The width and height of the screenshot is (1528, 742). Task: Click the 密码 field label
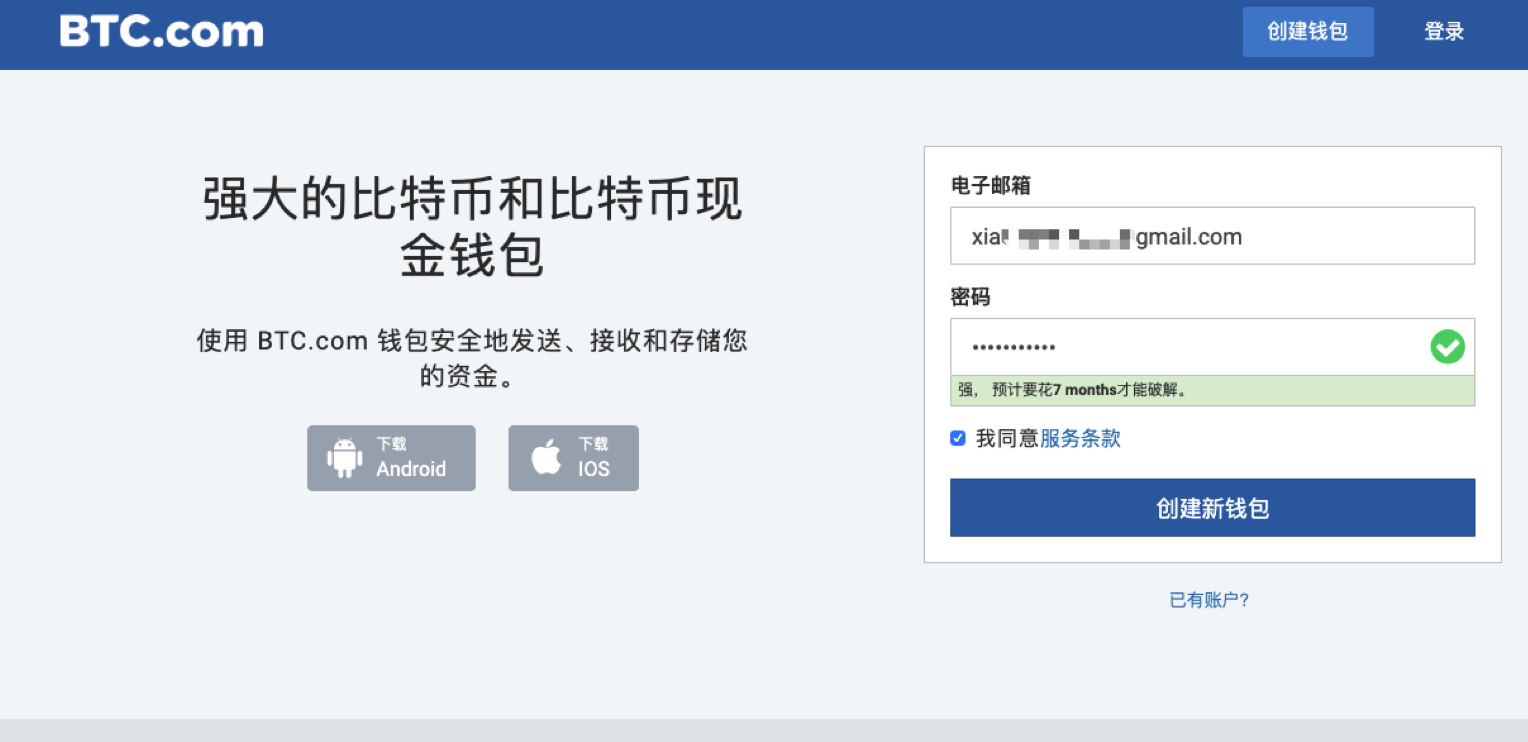[969, 297]
